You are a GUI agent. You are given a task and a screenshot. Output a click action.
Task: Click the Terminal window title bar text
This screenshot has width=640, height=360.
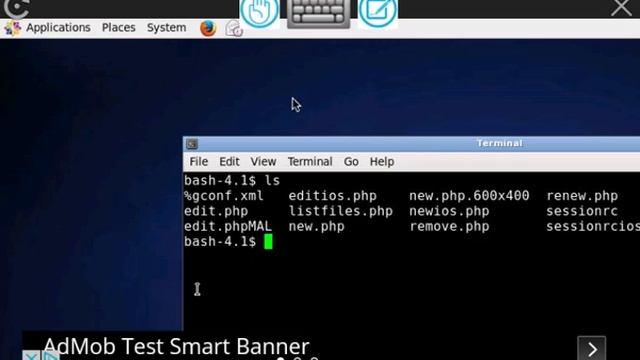(500, 143)
